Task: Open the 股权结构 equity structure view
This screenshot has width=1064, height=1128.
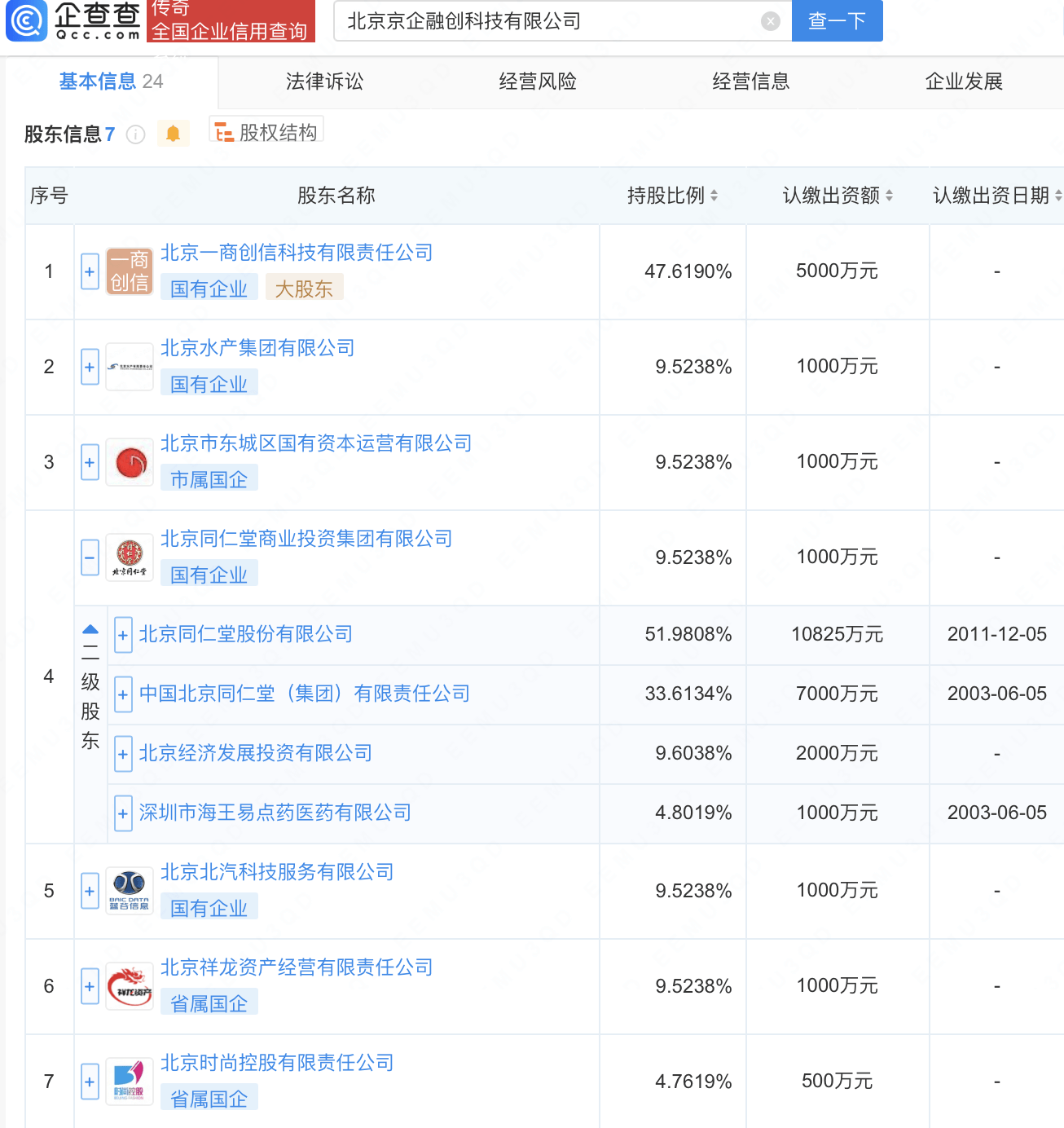Action: (x=266, y=132)
